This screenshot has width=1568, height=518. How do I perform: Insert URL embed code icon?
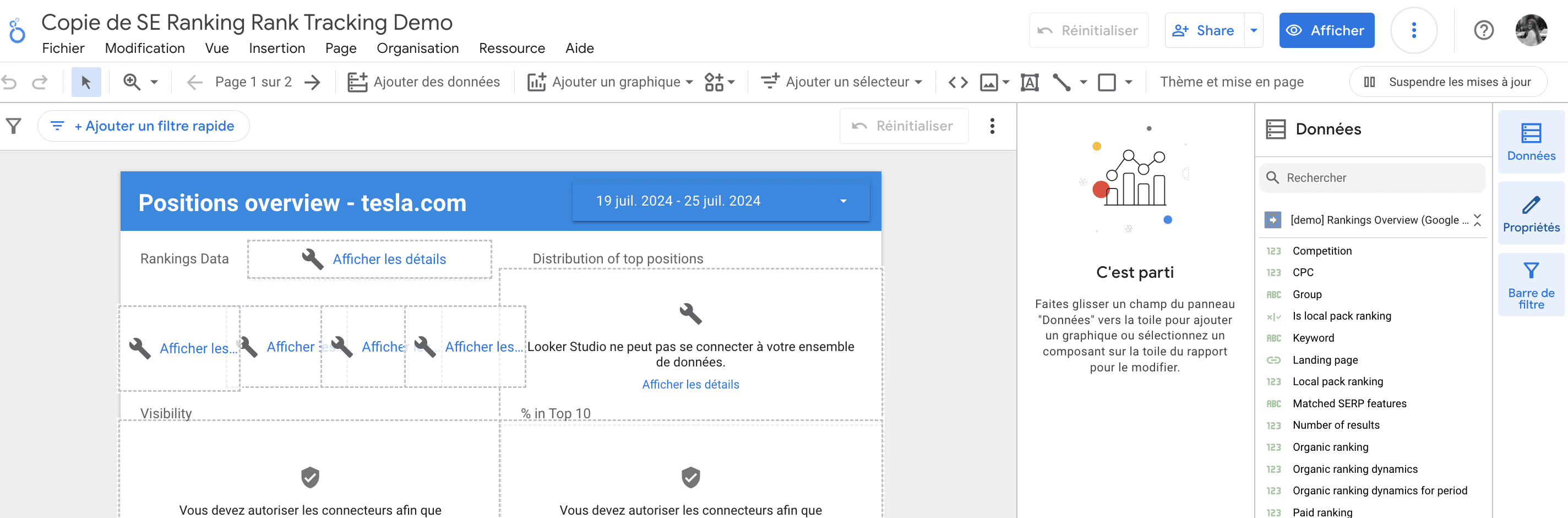pyautogui.click(x=957, y=82)
